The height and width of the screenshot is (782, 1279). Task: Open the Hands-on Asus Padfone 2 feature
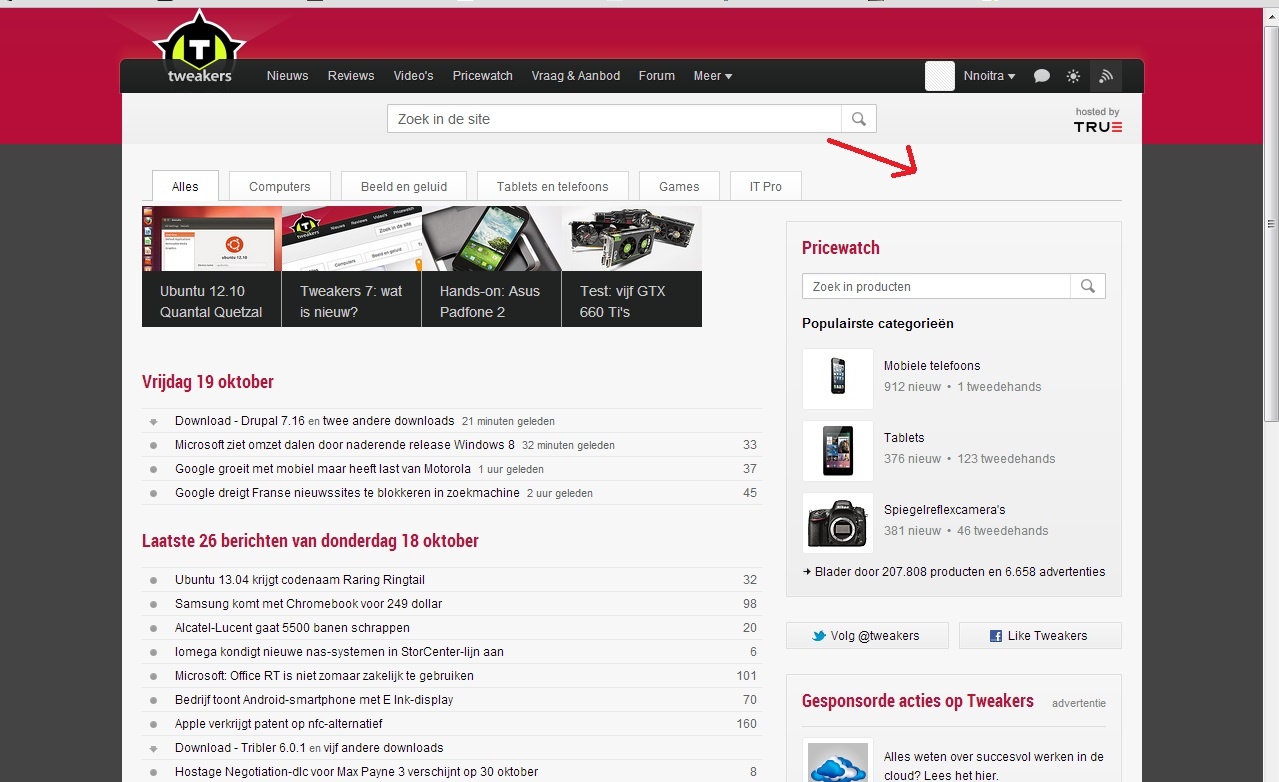(492, 266)
